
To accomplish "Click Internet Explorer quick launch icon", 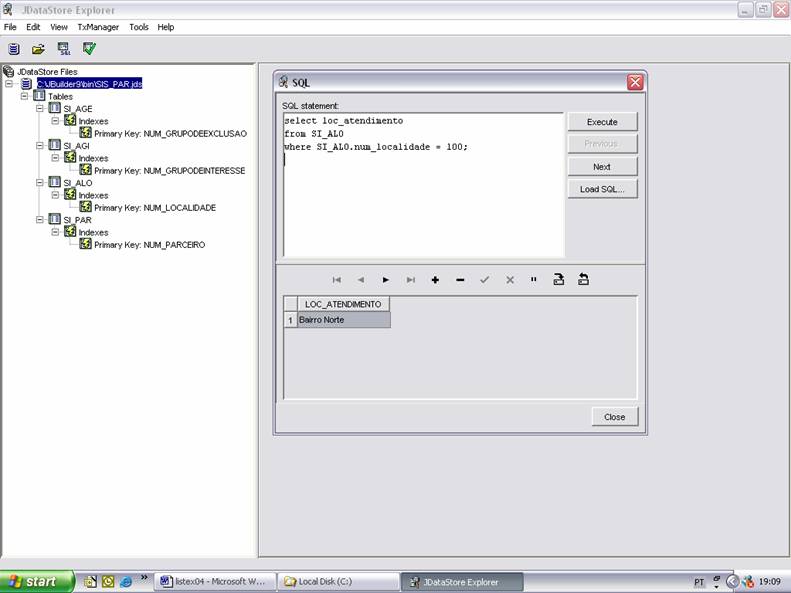I will (126, 581).
